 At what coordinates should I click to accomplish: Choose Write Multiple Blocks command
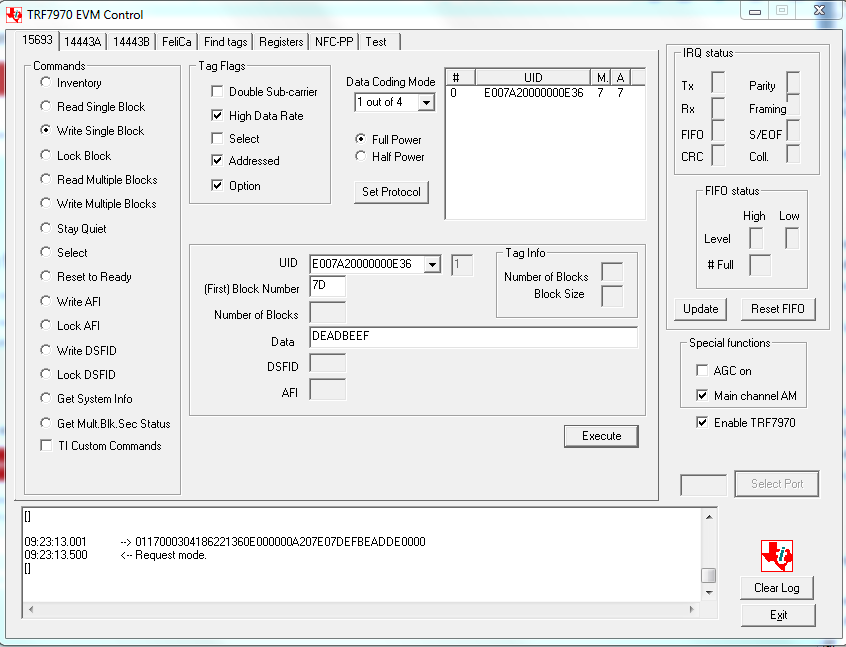point(45,203)
